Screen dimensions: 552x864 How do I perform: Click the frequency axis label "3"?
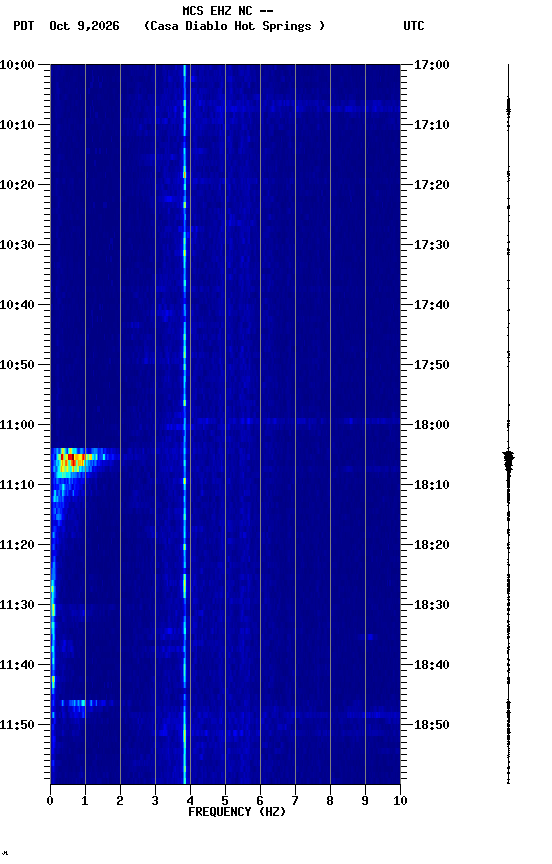pos(155,801)
